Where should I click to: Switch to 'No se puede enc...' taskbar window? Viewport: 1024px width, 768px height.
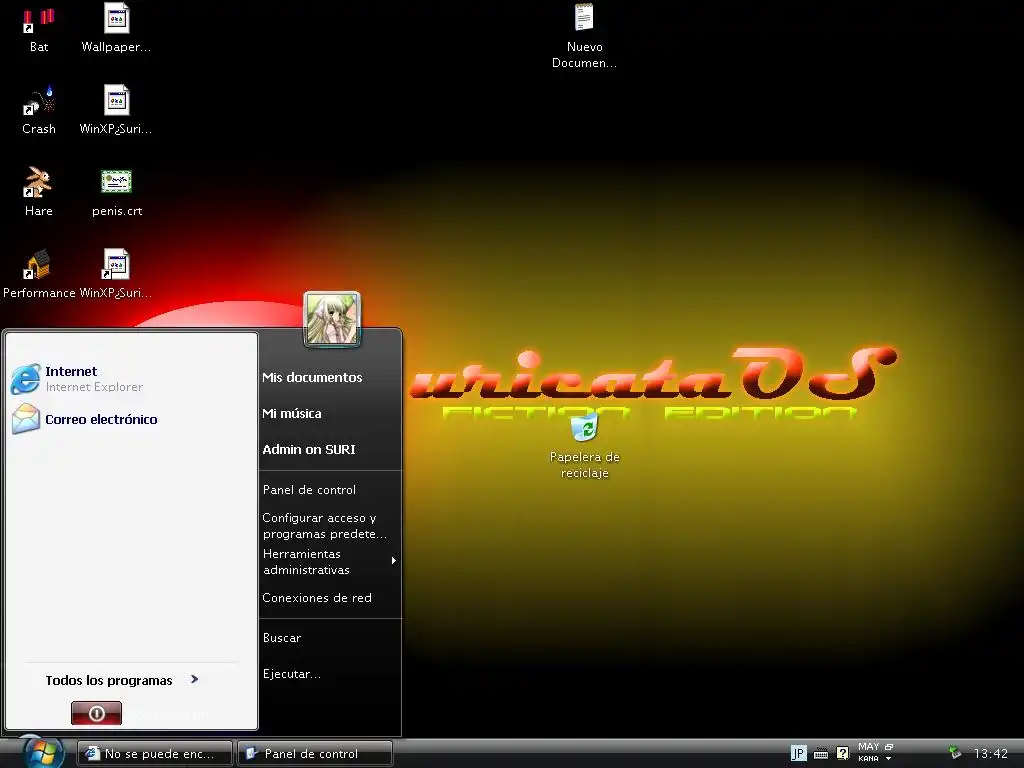pyautogui.click(x=155, y=754)
